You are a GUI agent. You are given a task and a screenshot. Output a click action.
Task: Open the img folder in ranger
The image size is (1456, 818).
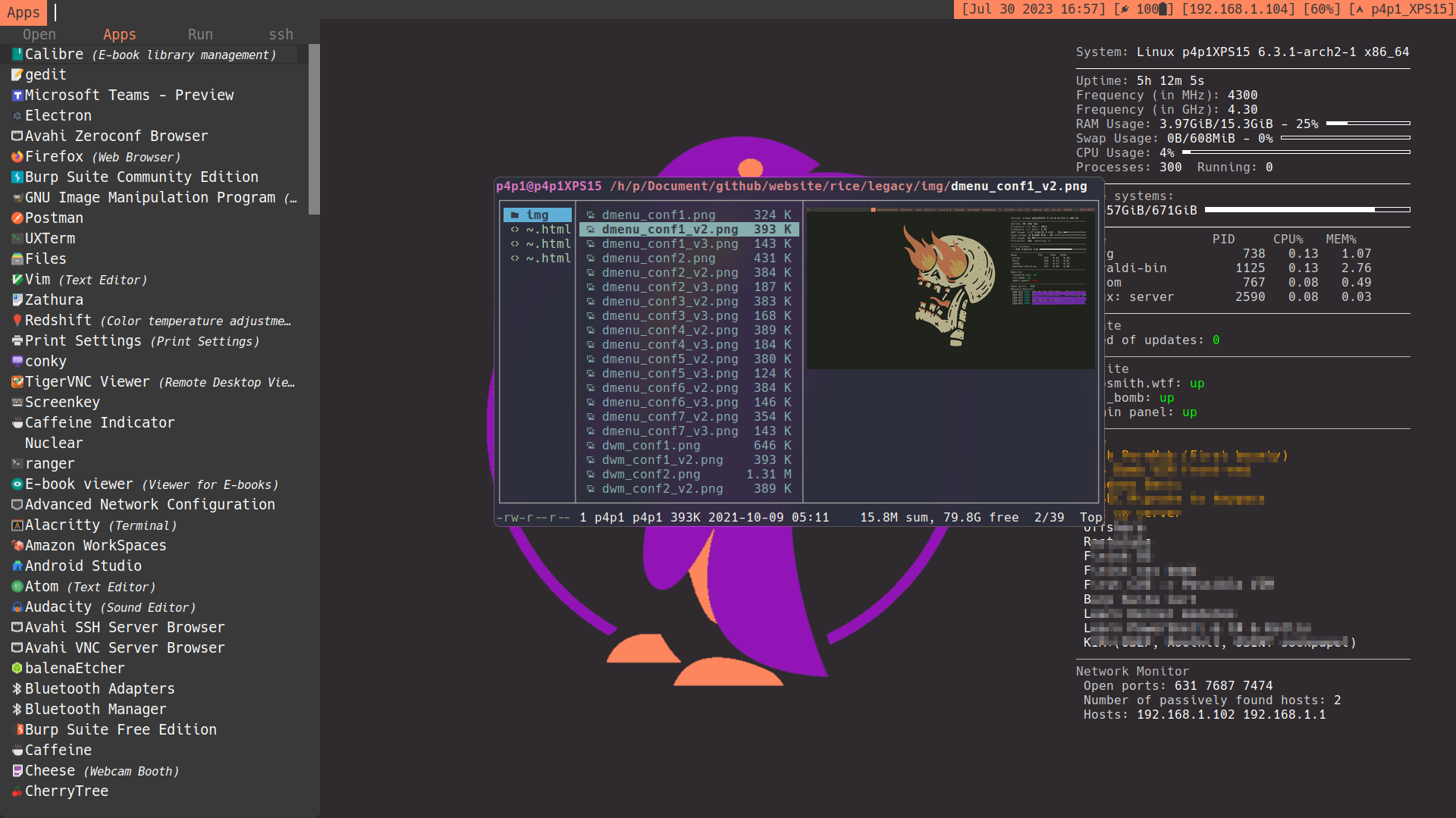(537, 215)
